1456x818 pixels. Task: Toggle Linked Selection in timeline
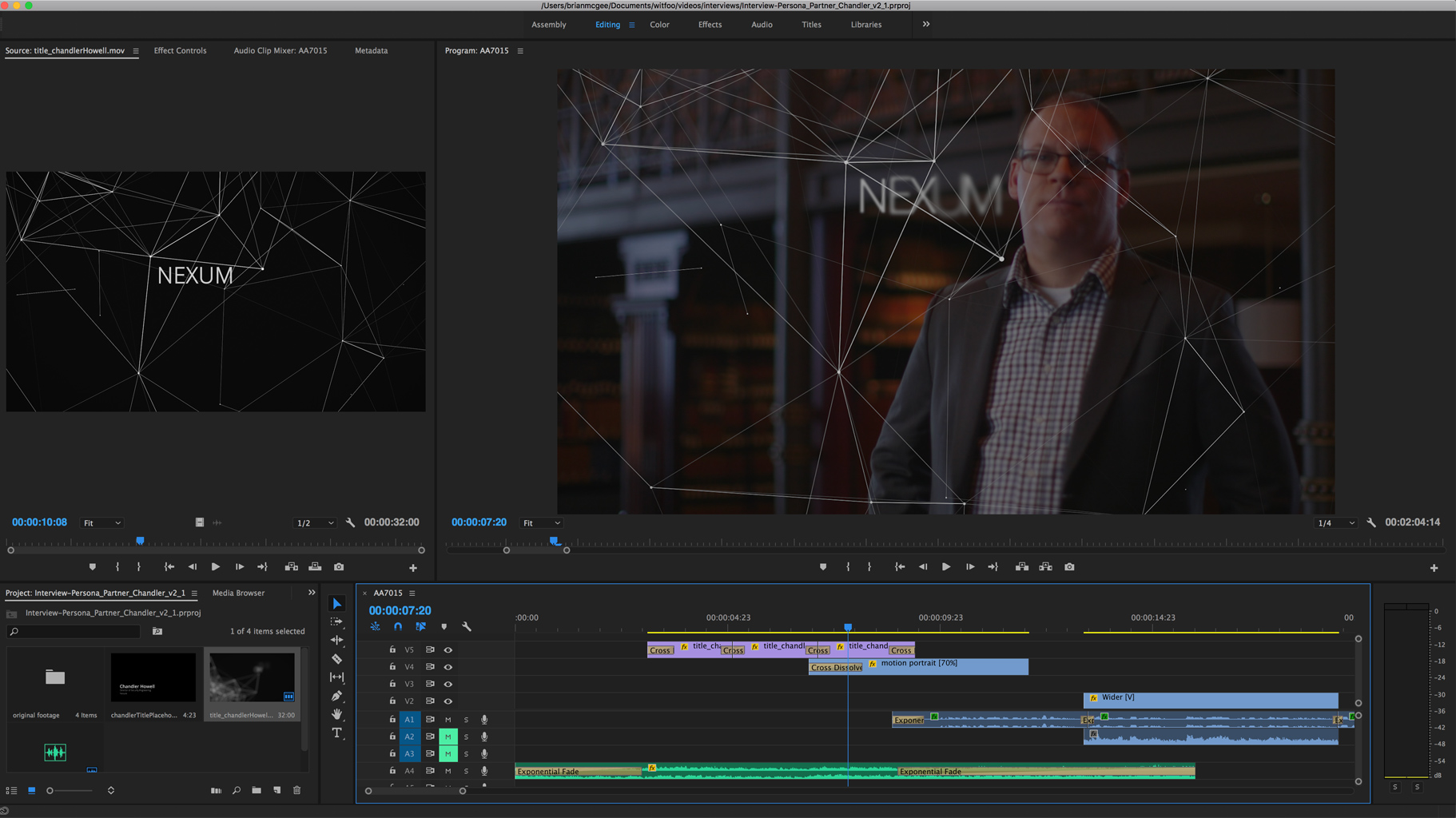point(420,627)
